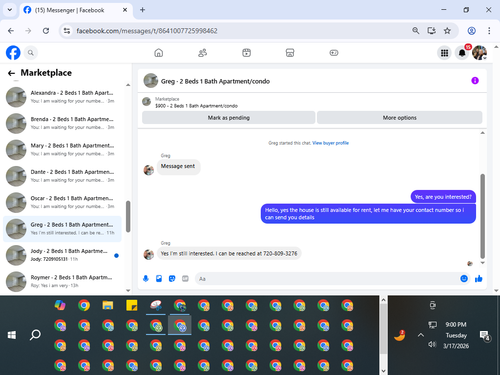
Task: Open the account profile picture menu
Action: click(479, 53)
